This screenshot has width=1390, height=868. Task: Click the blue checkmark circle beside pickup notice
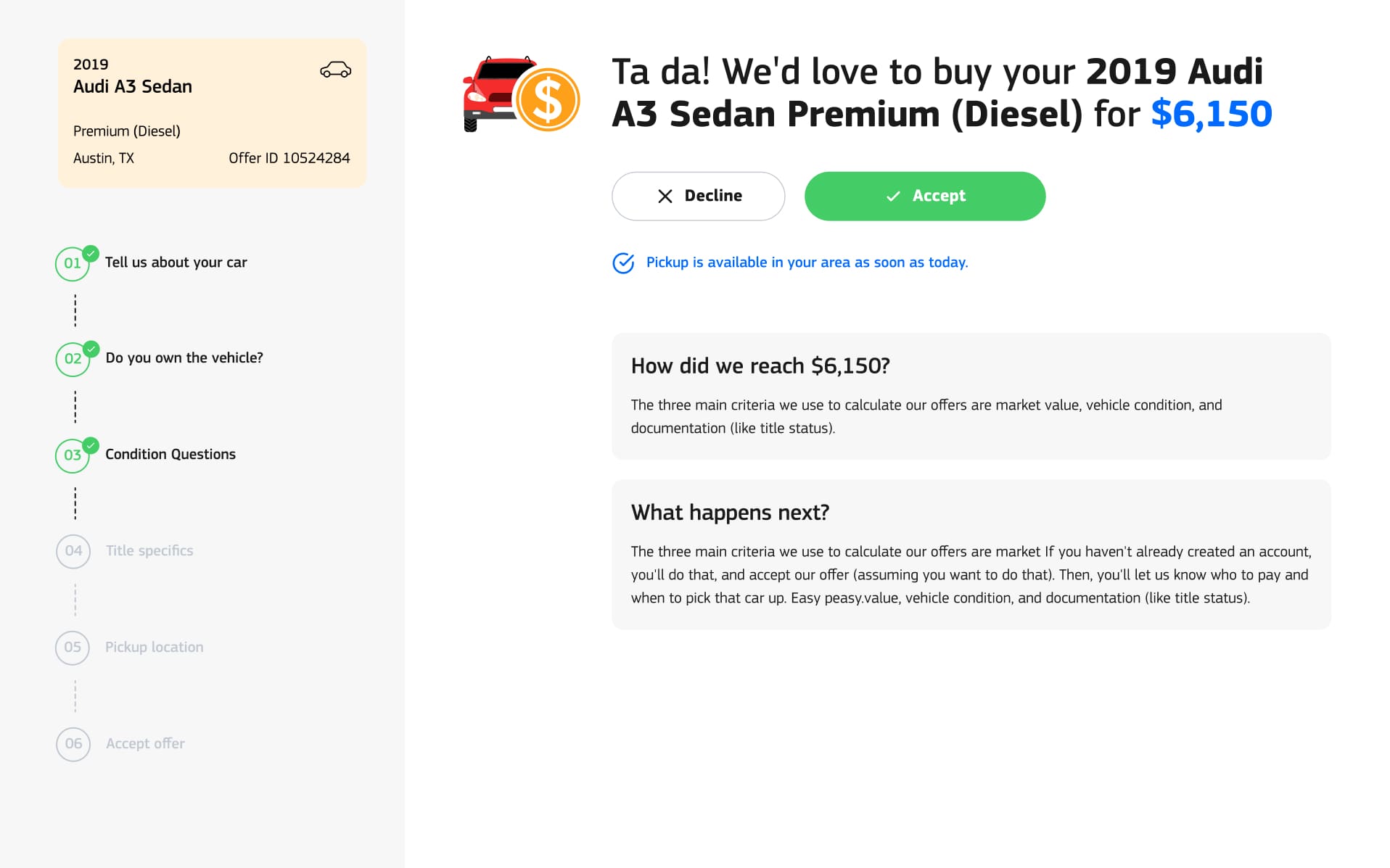pyautogui.click(x=623, y=263)
